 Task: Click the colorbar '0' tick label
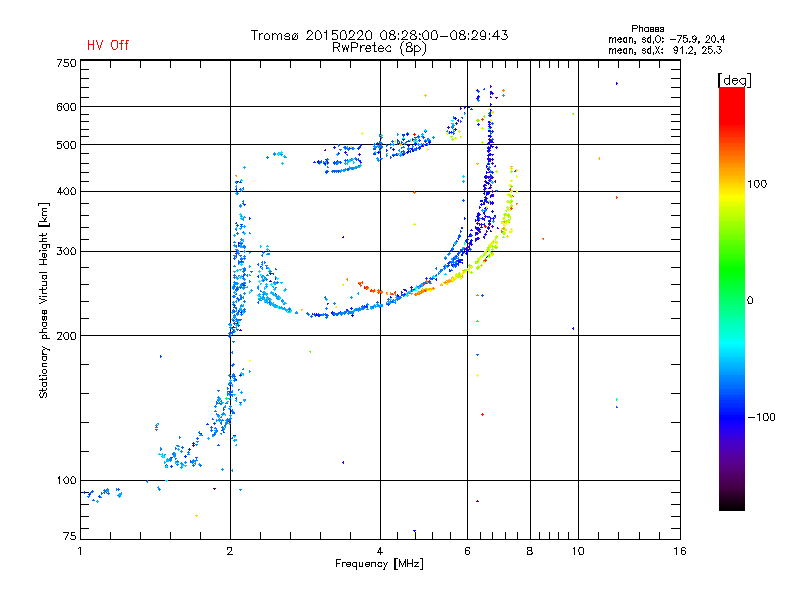coord(750,301)
